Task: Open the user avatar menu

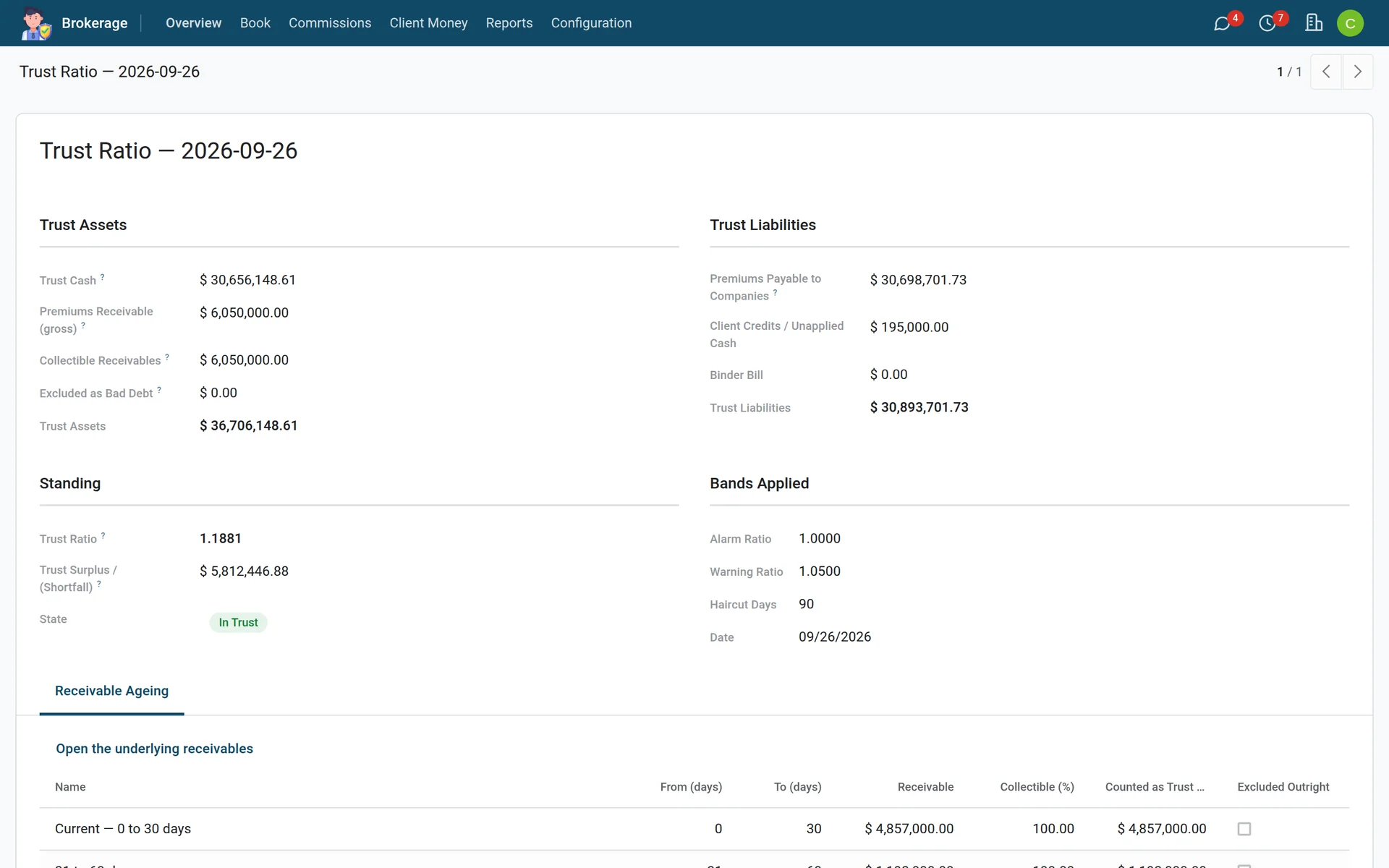Action: pyautogui.click(x=1350, y=23)
